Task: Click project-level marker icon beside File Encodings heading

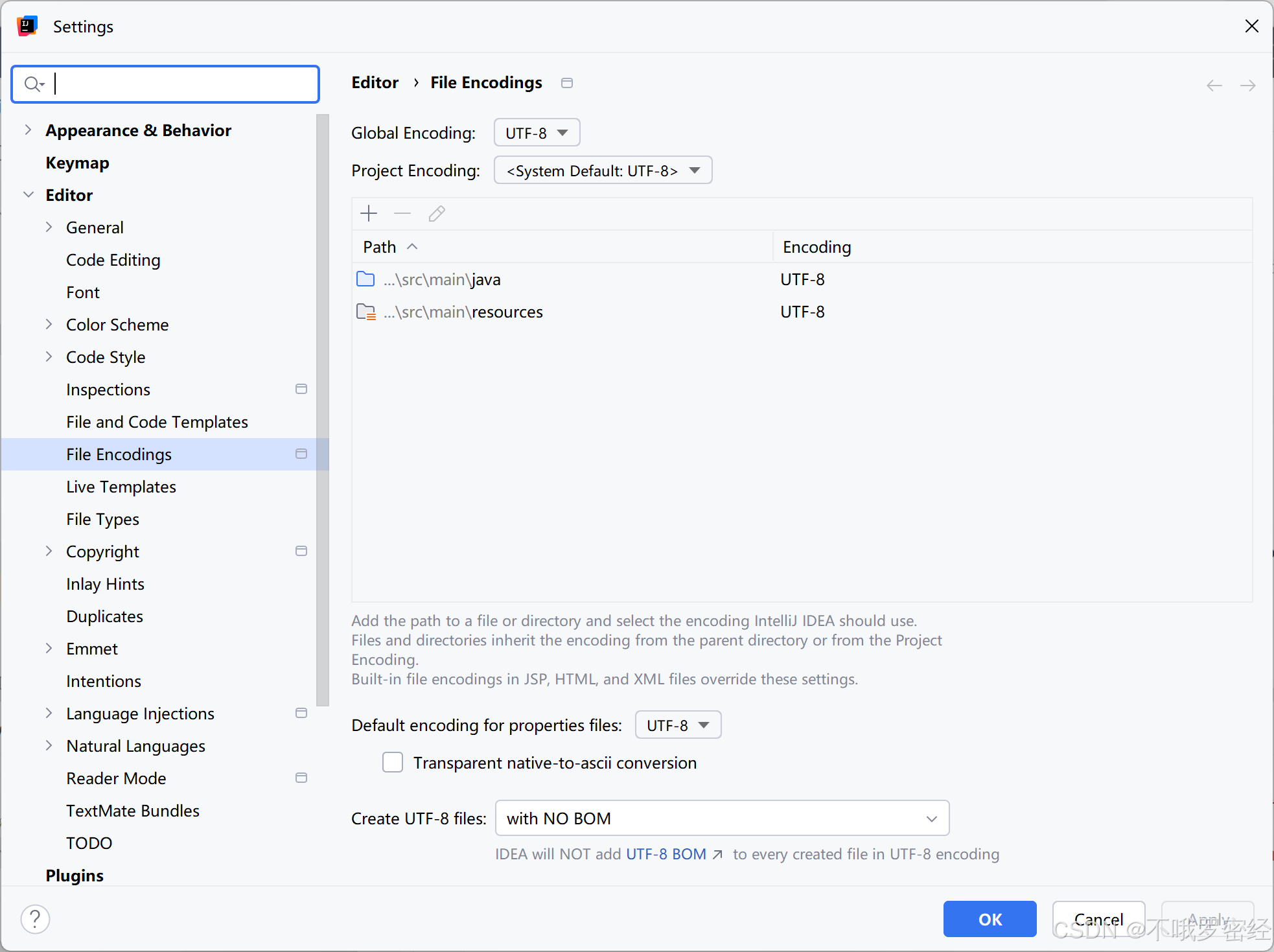Action: click(x=567, y=83)
